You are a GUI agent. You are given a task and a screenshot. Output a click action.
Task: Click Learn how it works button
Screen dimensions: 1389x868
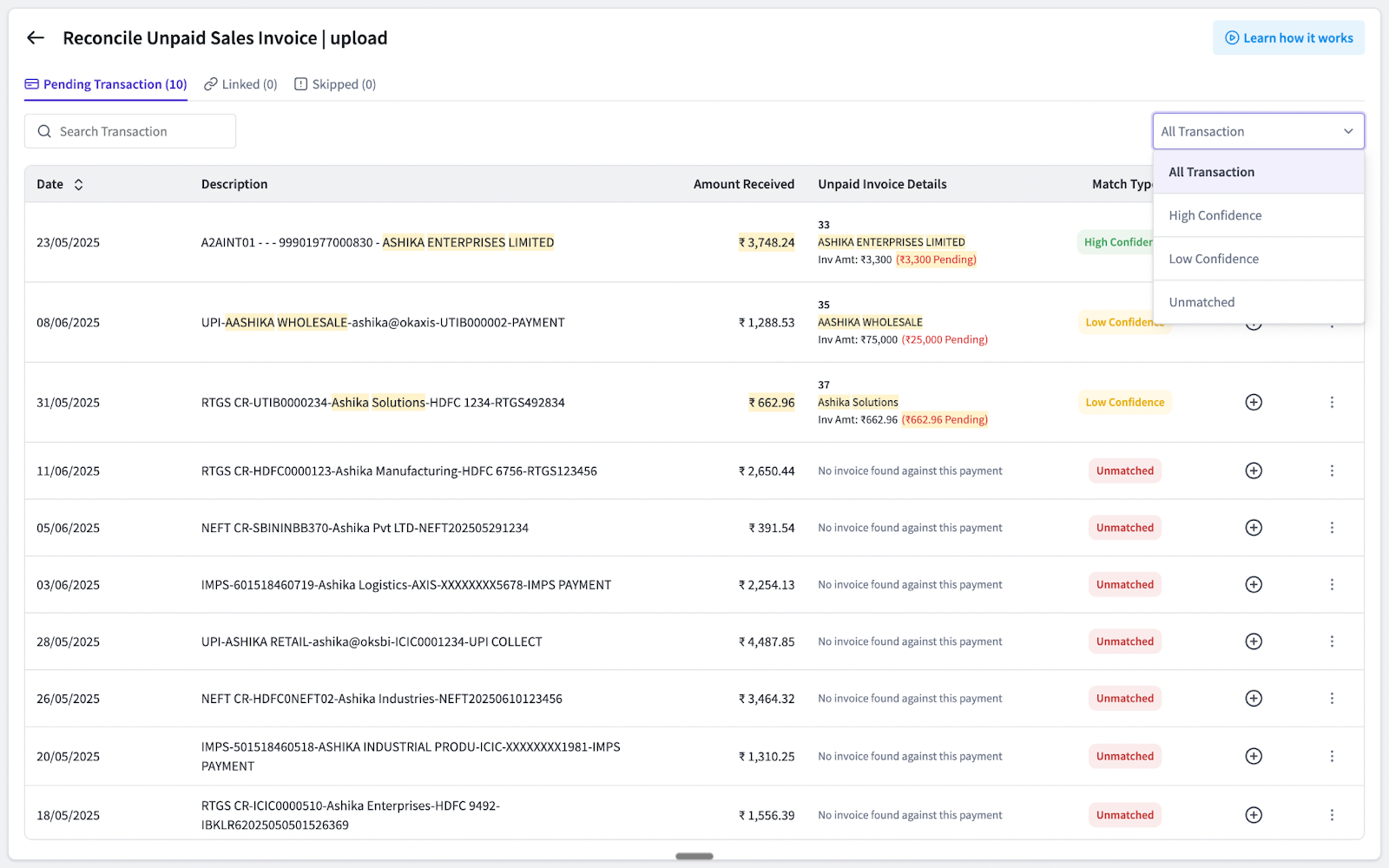tap(1288, 38)
